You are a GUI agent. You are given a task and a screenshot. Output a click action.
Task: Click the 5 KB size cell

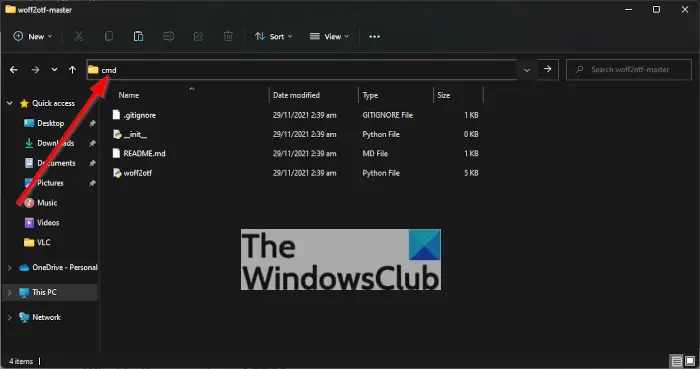(x=471, y=173)
